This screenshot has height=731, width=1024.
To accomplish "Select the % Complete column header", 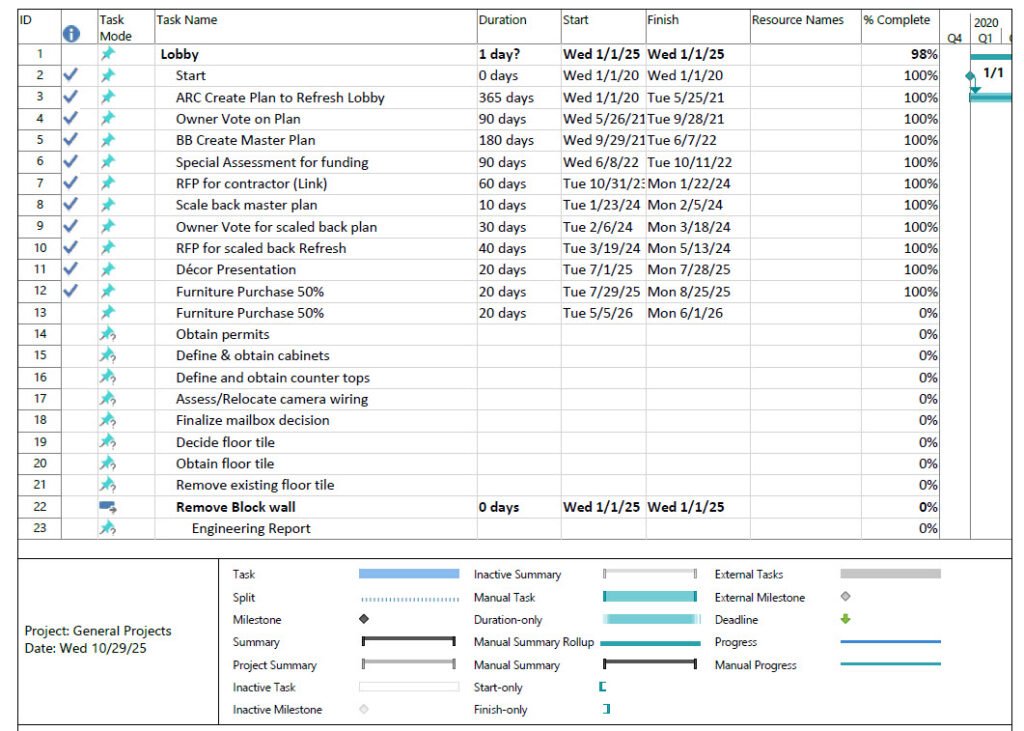I will [x=896, y=20].
